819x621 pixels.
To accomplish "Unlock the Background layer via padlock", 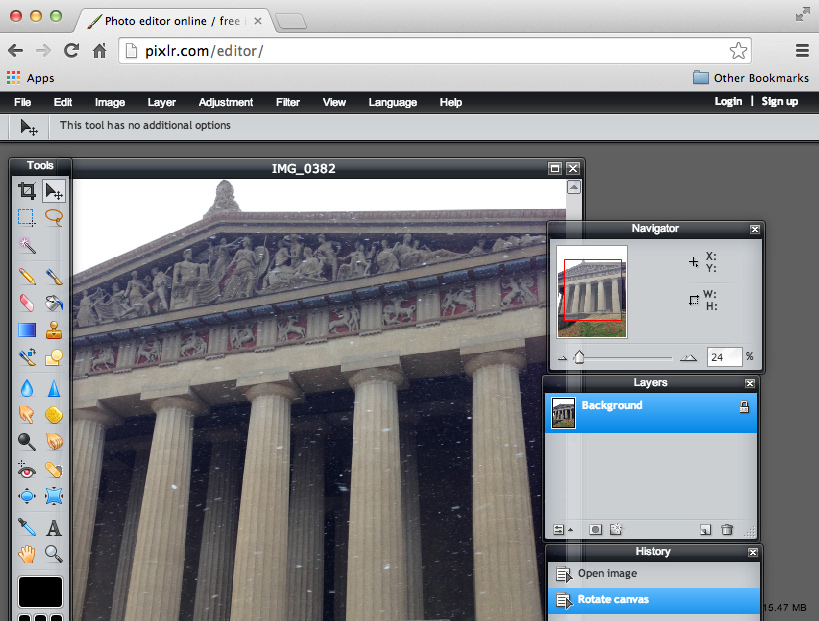I will tap(743, 407).
